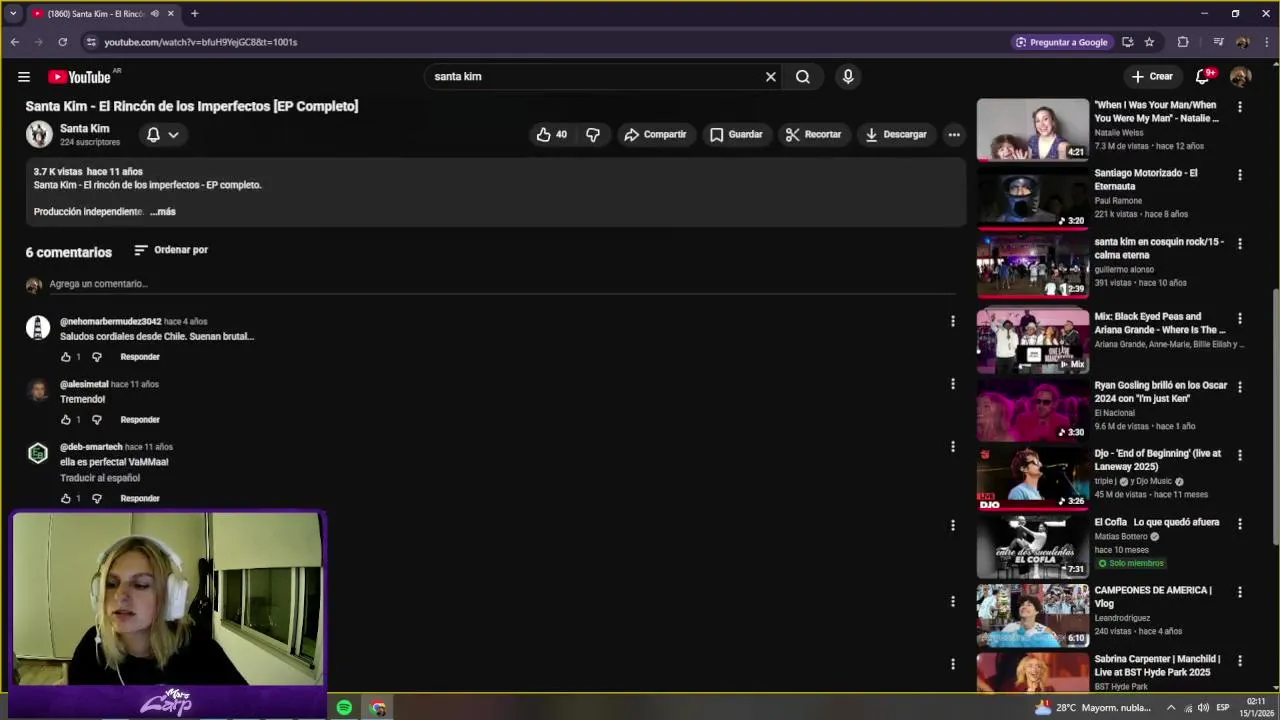Open the YouTube hamburger guide menu
The height and width of the screenshot is (720, 1280).
point(24,76)
